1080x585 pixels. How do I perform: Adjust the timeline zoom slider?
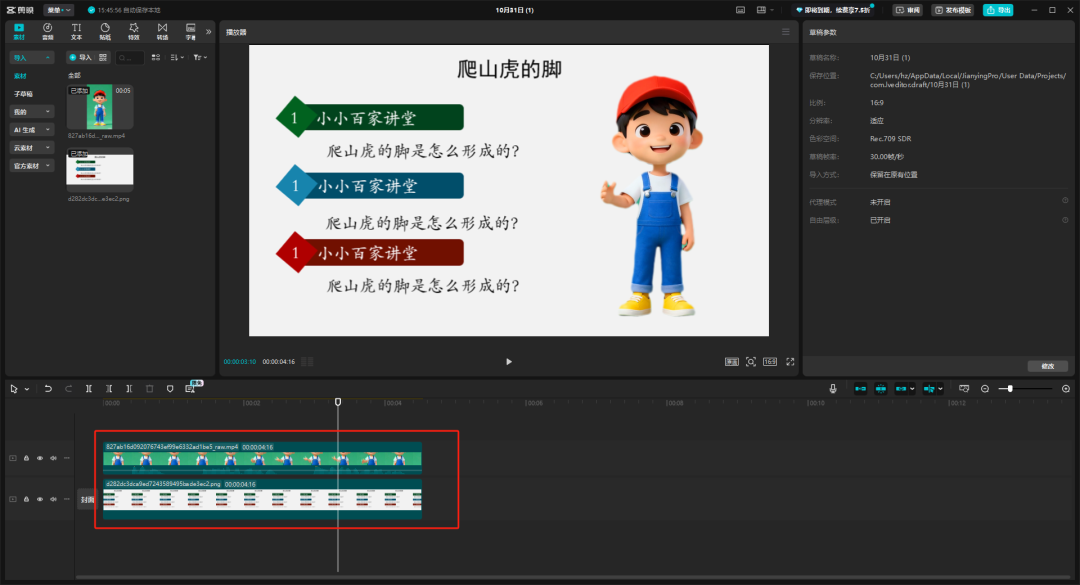coord(1010,388)
